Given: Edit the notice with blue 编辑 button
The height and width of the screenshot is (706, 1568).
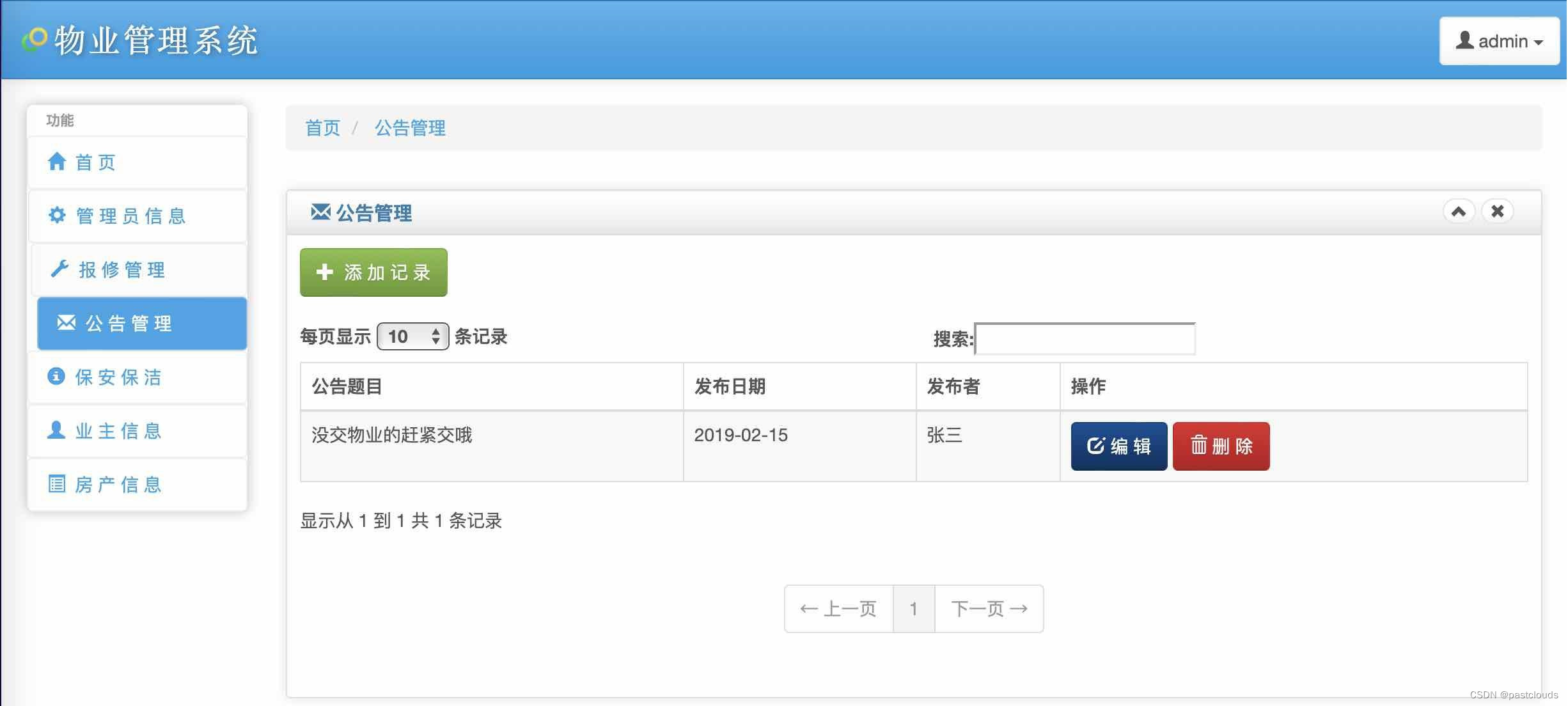Looking at the screenshot, I should coord(1118,446).
